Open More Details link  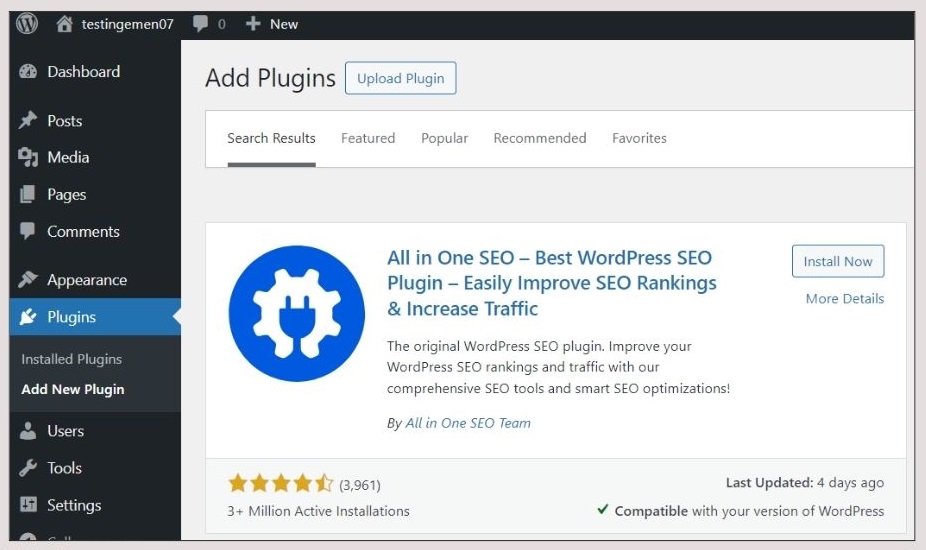coord(845,298)
